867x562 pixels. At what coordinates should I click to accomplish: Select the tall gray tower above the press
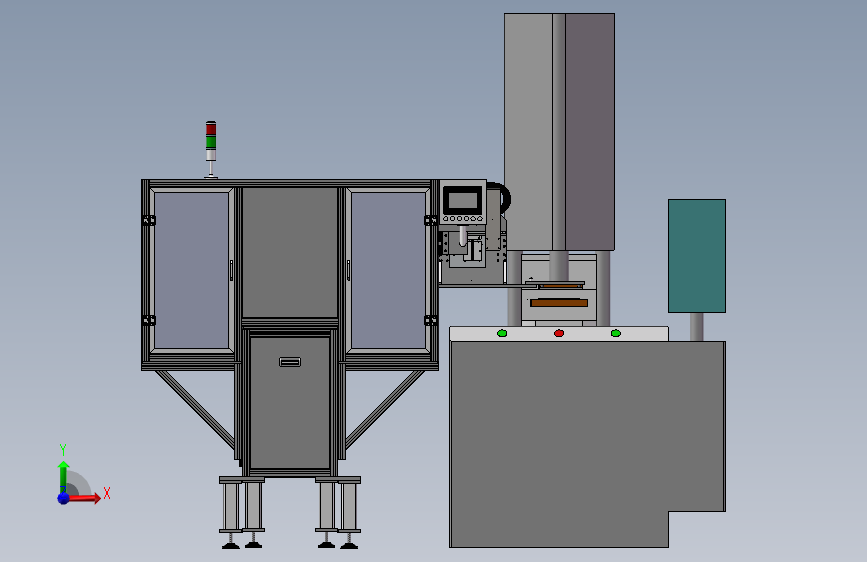[x=559, y=132]
